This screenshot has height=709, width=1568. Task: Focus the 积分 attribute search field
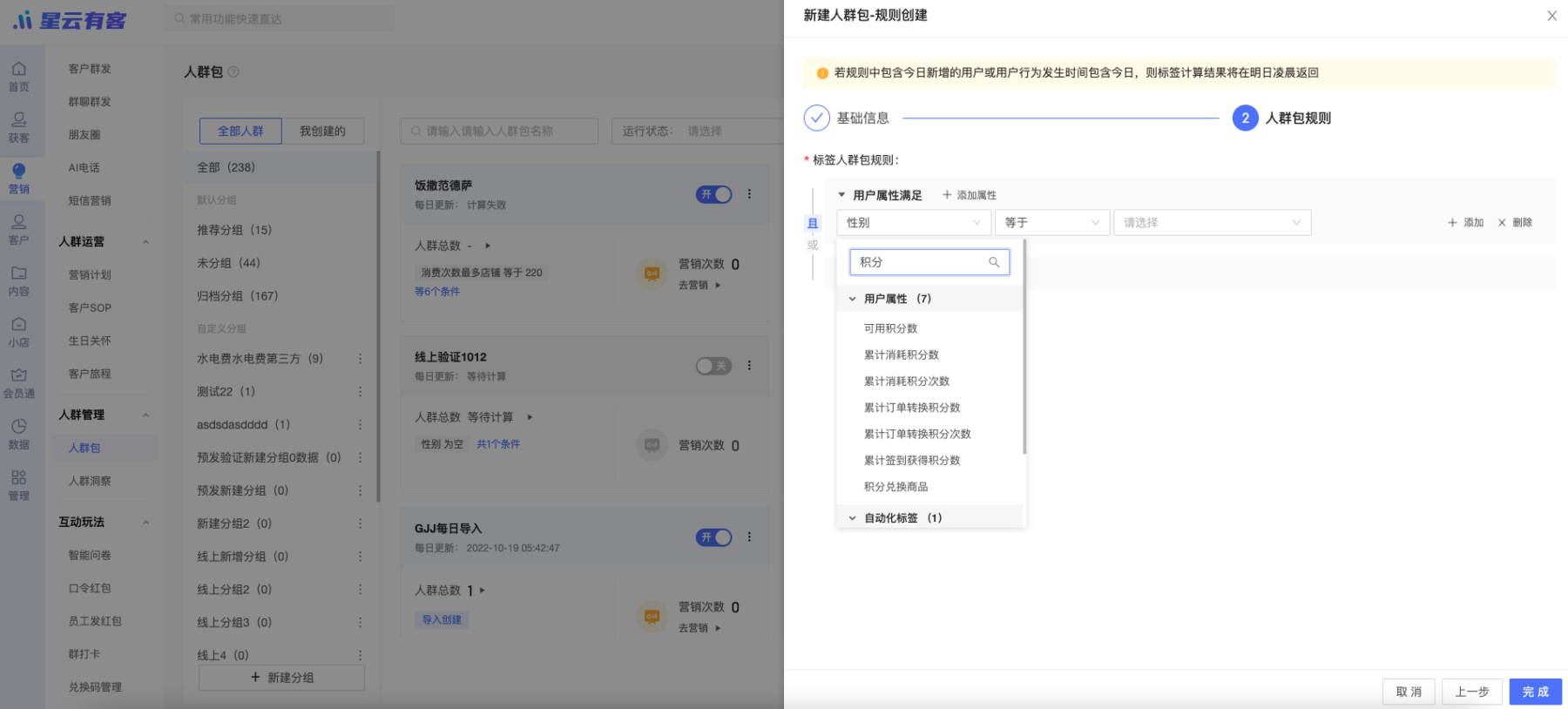pos(929,262)
